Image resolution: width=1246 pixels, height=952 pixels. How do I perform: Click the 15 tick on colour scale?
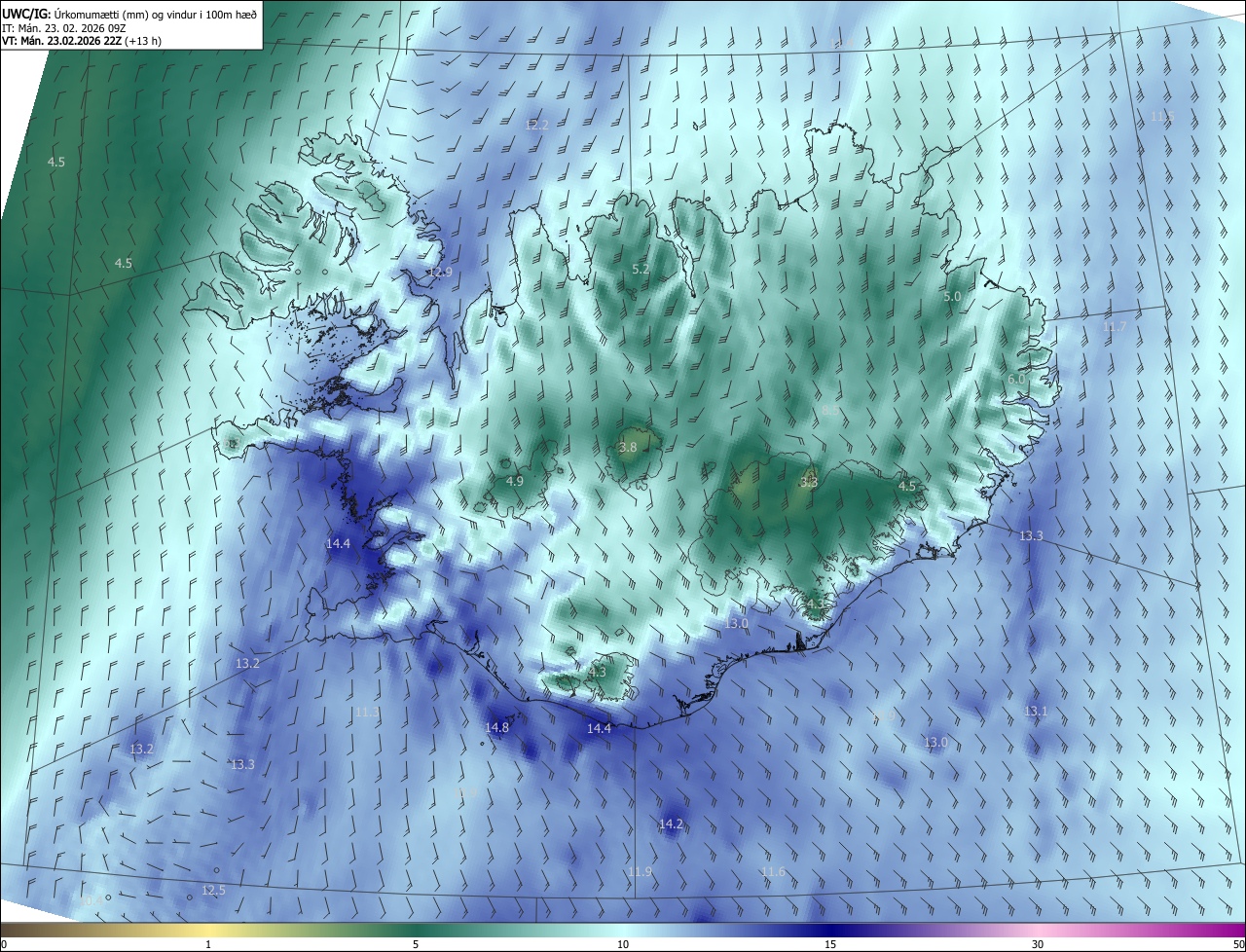pos(830,944)
